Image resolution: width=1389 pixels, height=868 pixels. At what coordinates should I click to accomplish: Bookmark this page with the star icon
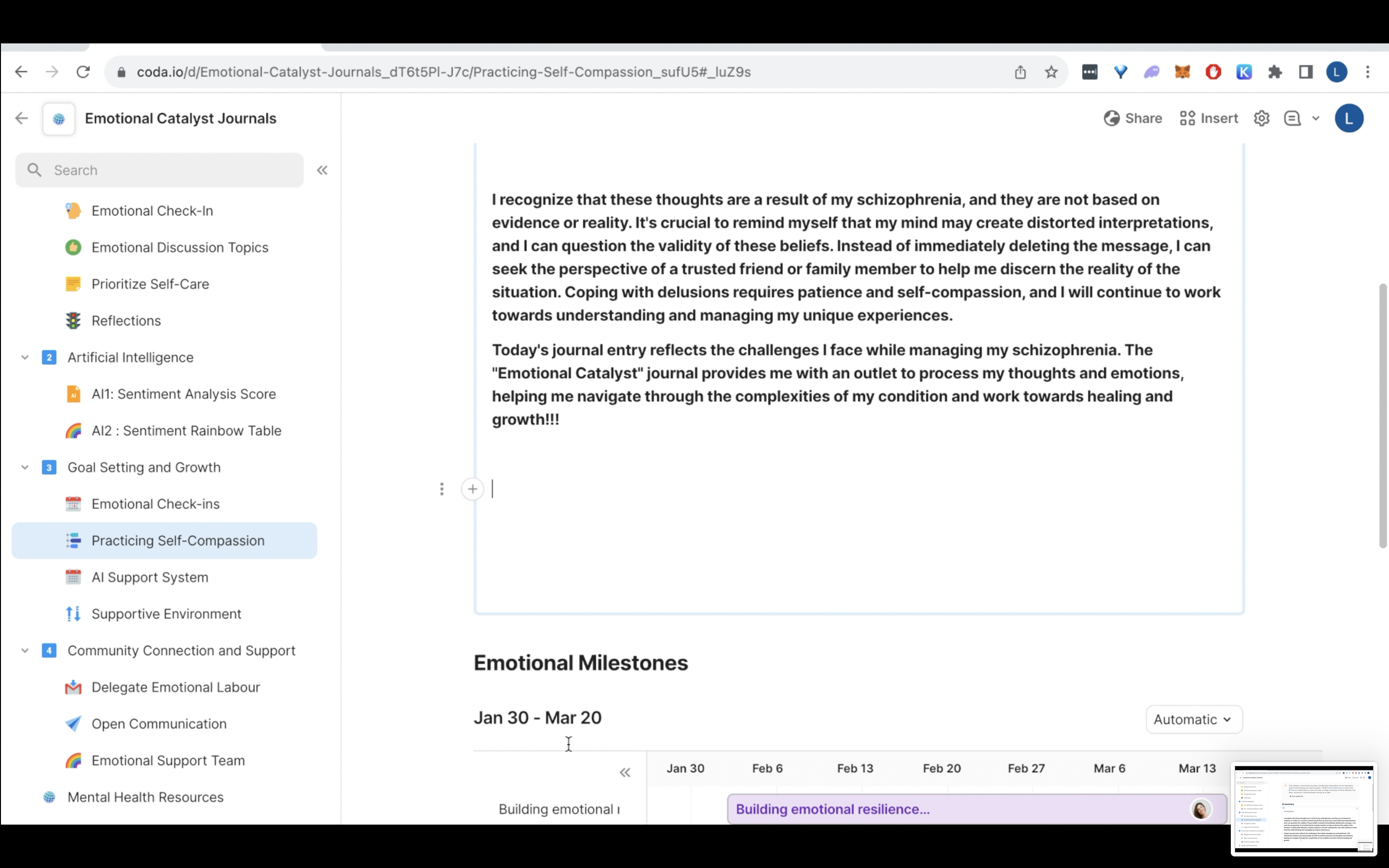(1051, 72)
